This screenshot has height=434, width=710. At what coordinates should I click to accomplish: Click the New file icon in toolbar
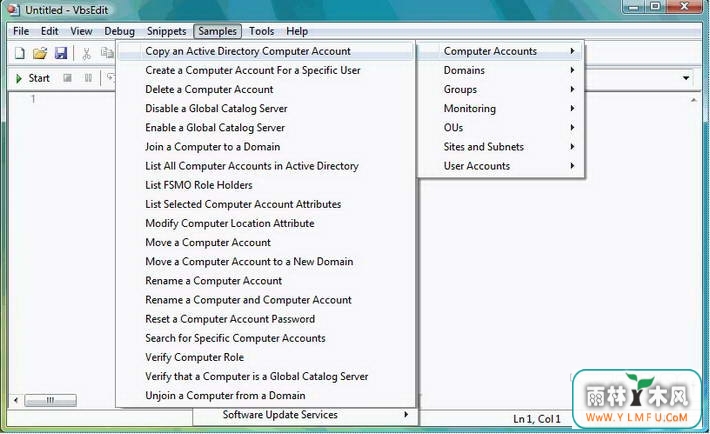pos(19,53)
